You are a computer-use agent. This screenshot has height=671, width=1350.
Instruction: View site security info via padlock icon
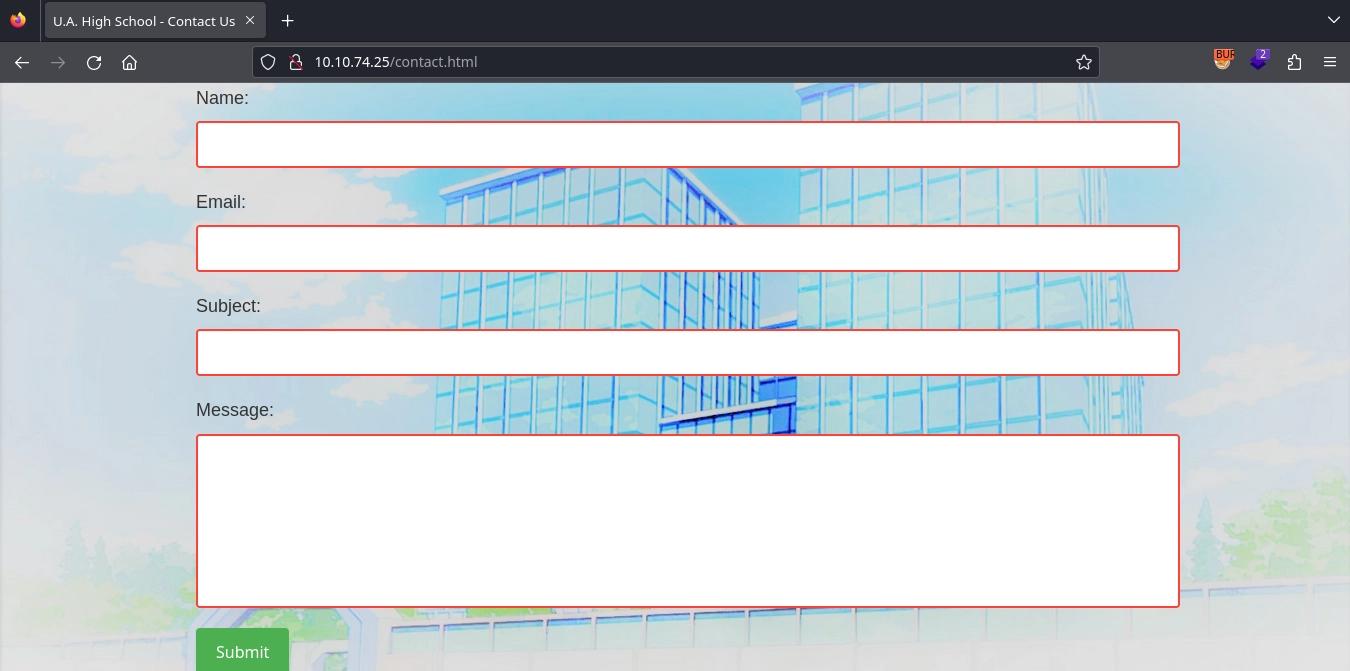tap(295, 62)
